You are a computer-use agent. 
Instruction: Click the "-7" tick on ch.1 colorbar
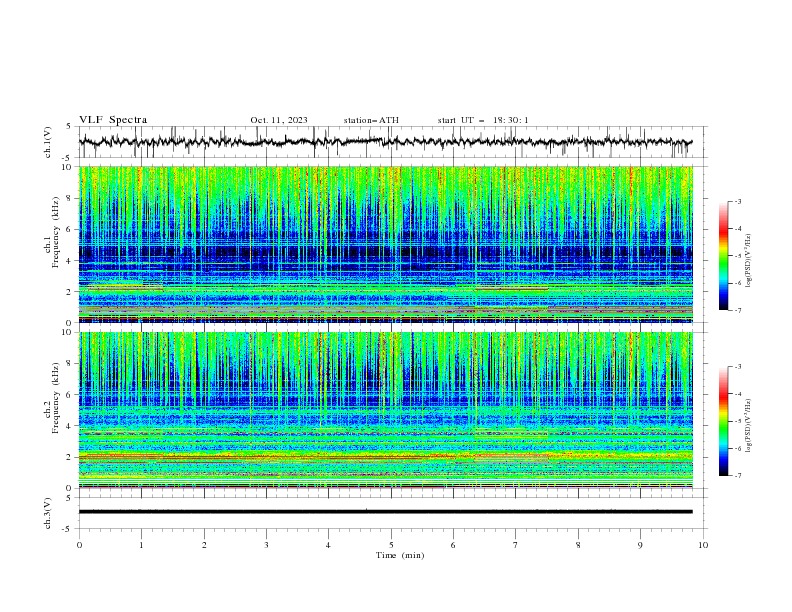coord(737,310)
